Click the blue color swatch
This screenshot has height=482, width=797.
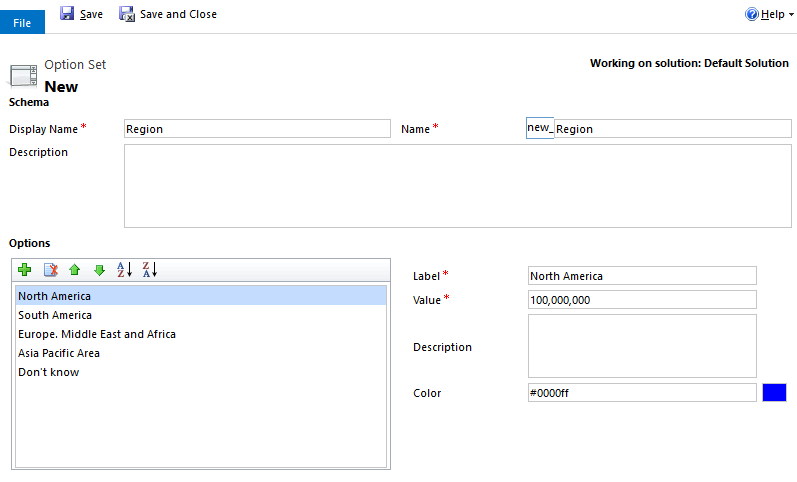pyautogui.click(x=774, y=393)
